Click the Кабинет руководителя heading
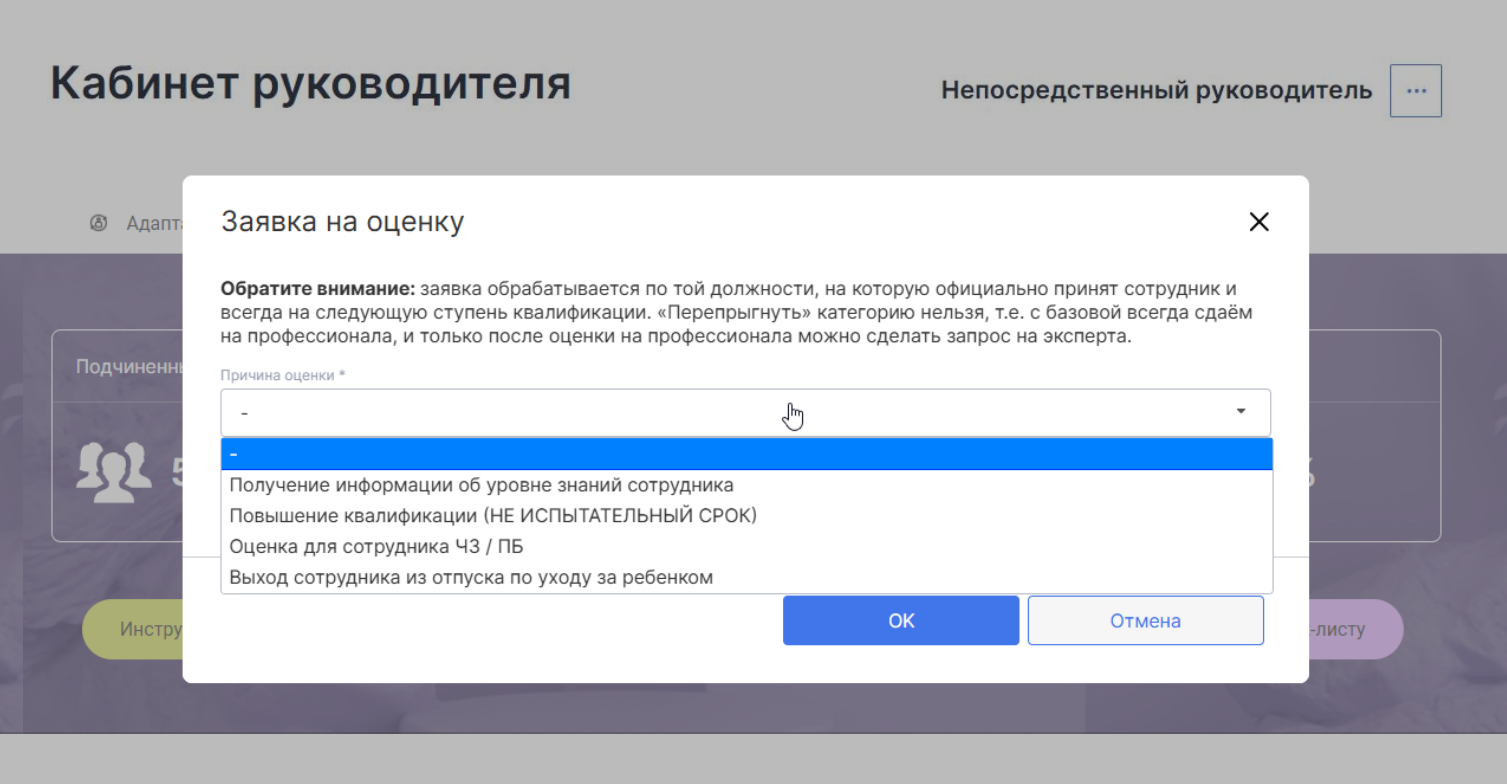This screenshot has height=784, width=1507. tap(311, 84)
